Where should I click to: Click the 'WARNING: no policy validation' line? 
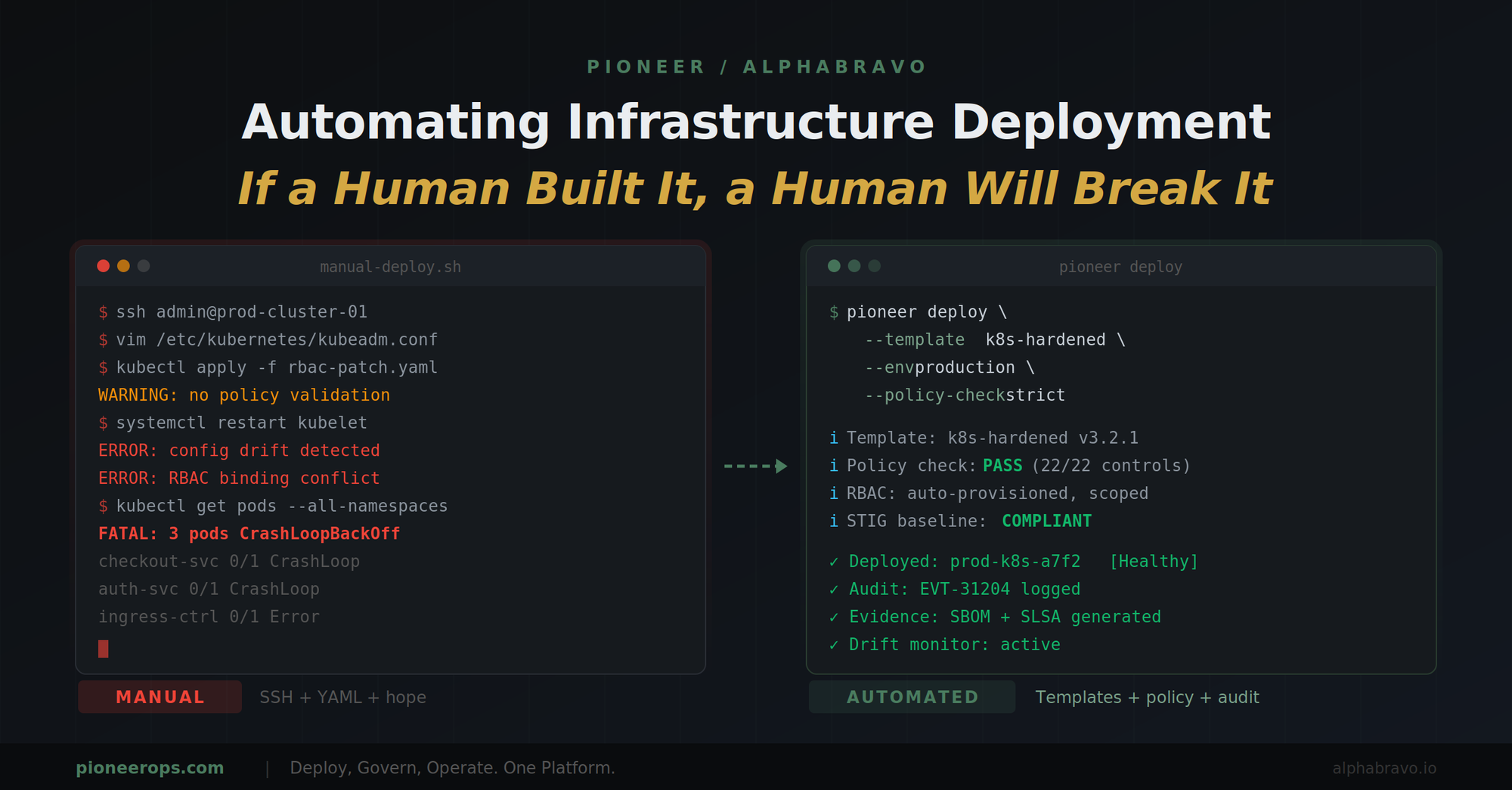coord(244,395)
